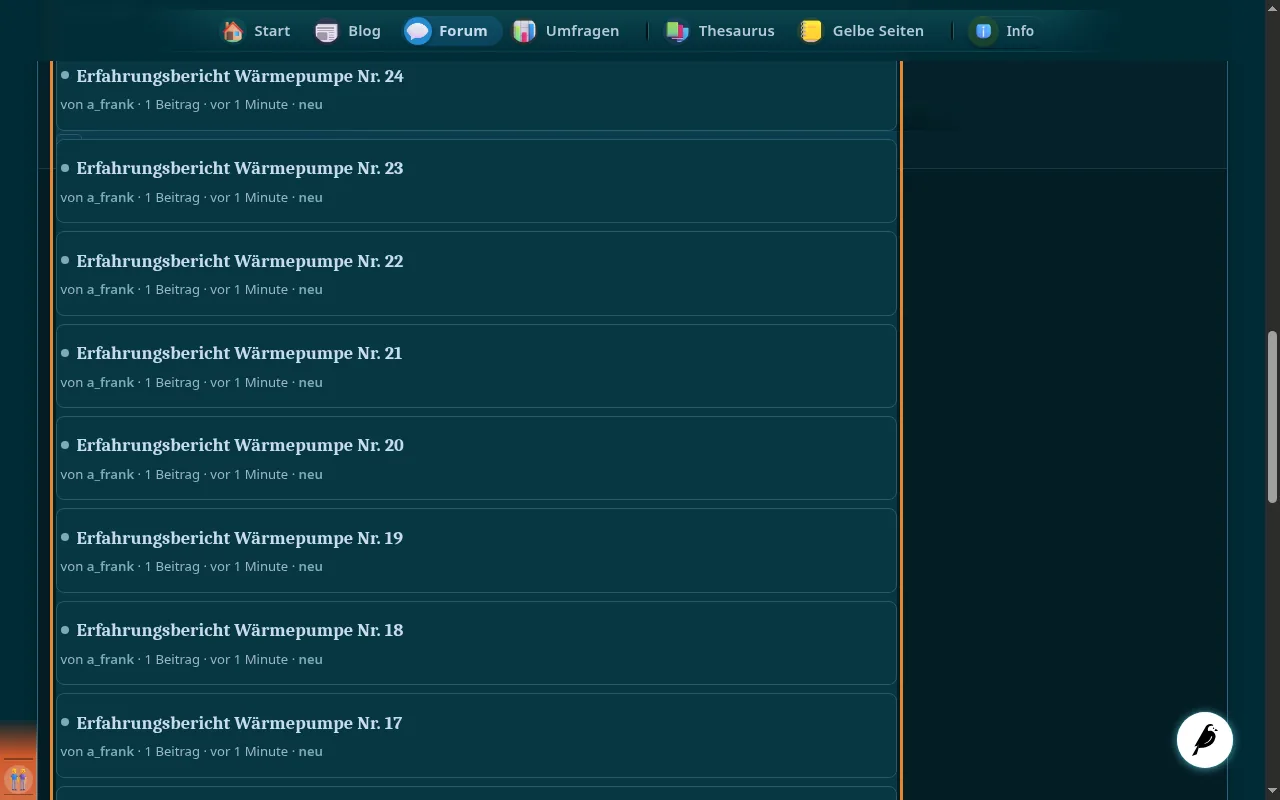Open thread Erfahrungsbericht Wärmepumpe Nr. 23
Screen dimensions: 1280x800
(x=240, y=168)
